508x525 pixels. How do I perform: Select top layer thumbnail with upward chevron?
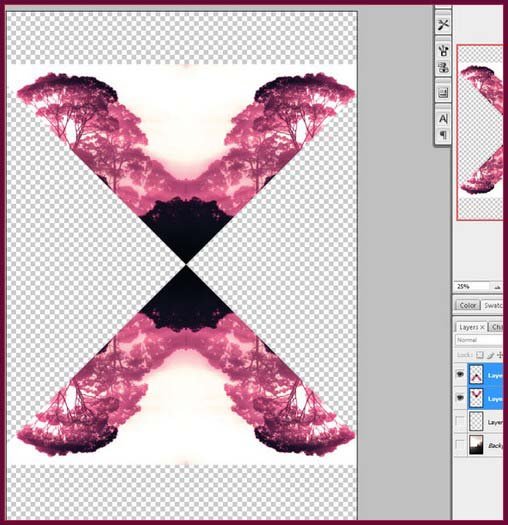point(476,374)
